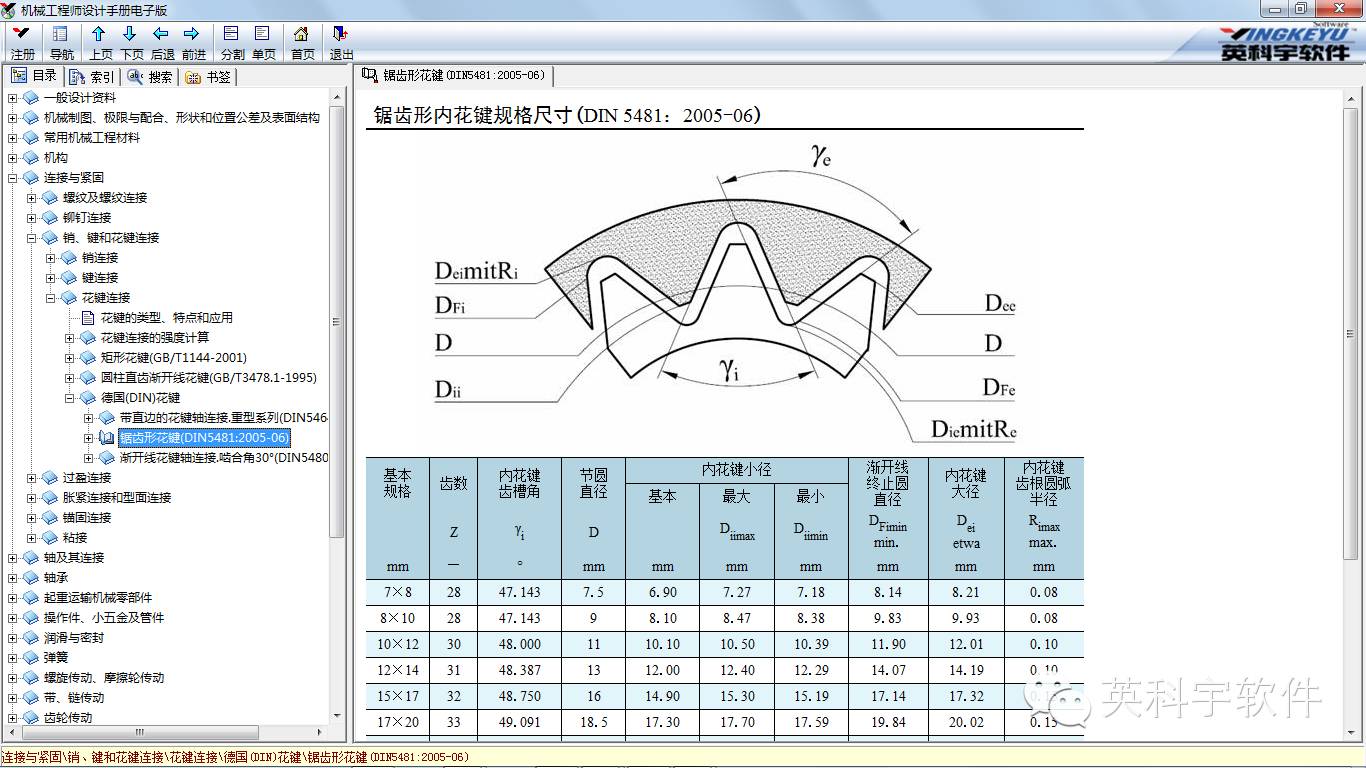
Task: Select 销连接 in the tree
Action: tap(100, 258)
